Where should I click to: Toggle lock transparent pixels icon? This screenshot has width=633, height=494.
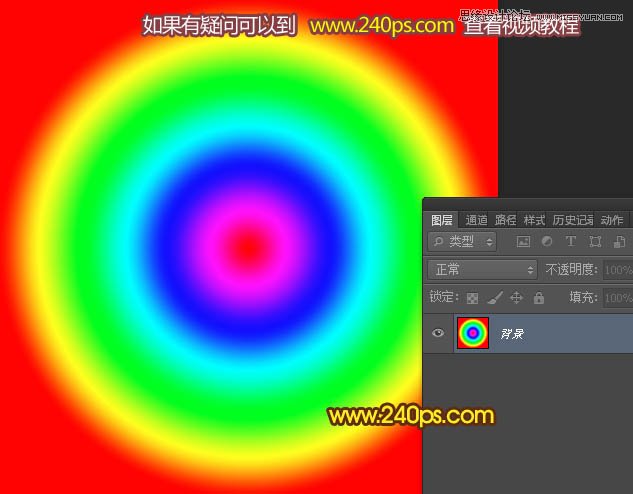(x=472, y=298)
